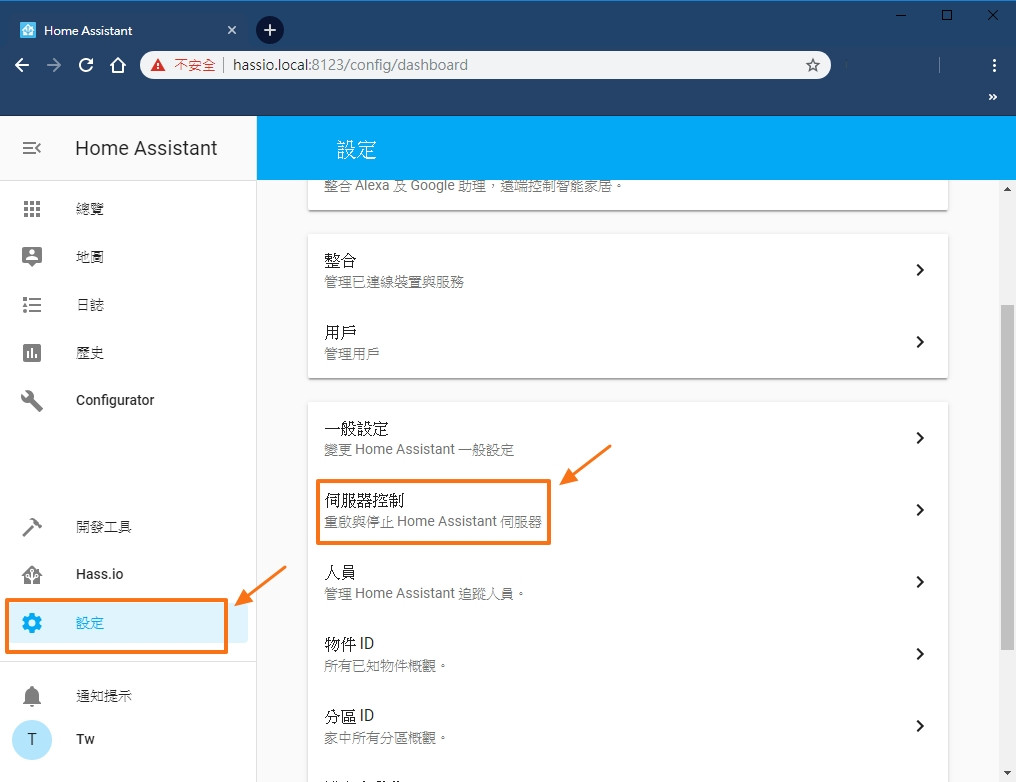Image resolution: width=1016 pixels, height=782 pixels.
Task: Expand the 人員 row chevron
Action: tap(919, 582)
